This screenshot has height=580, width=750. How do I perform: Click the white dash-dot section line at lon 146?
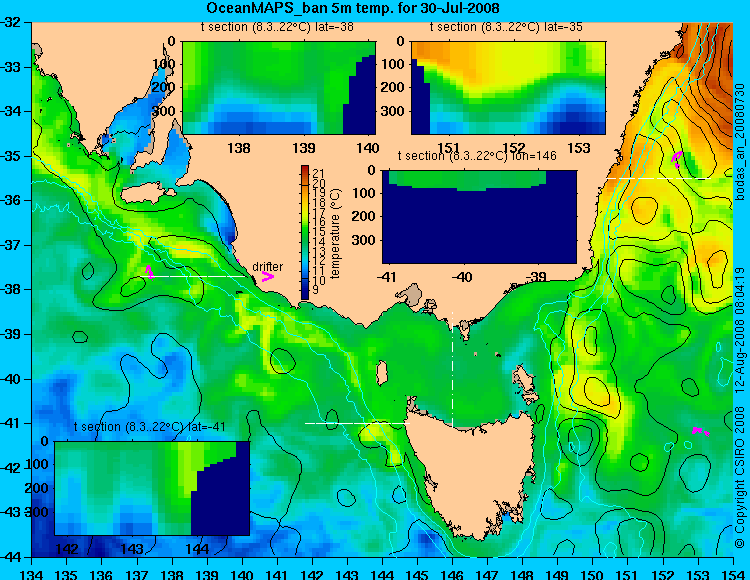(x=452, y=369)
